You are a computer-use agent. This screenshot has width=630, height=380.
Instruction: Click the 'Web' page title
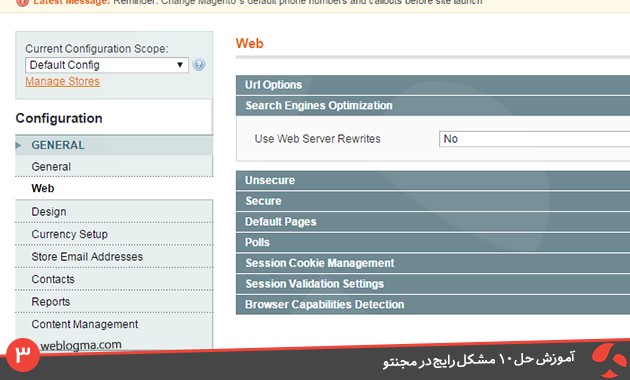point(250,43)
